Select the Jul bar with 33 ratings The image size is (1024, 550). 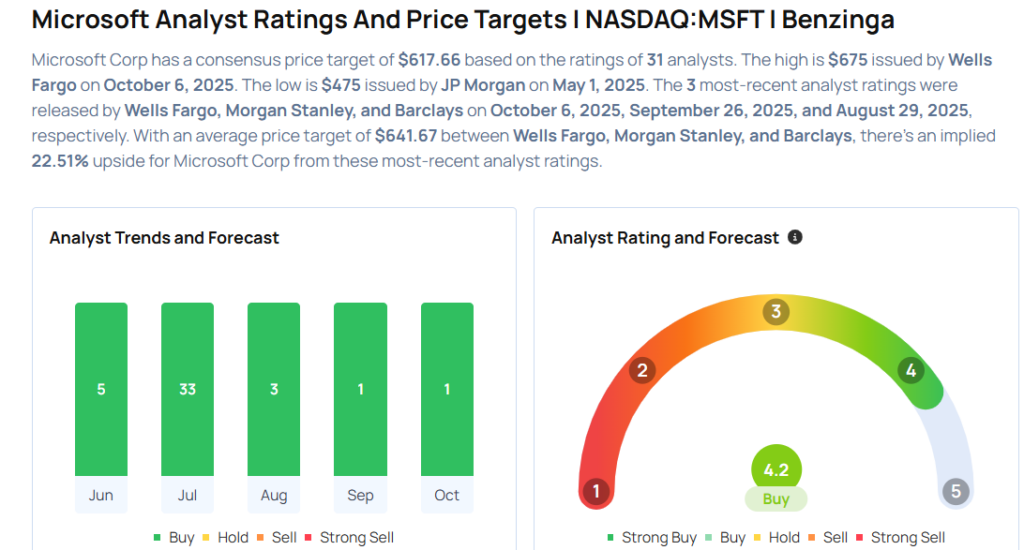point(187,389)
